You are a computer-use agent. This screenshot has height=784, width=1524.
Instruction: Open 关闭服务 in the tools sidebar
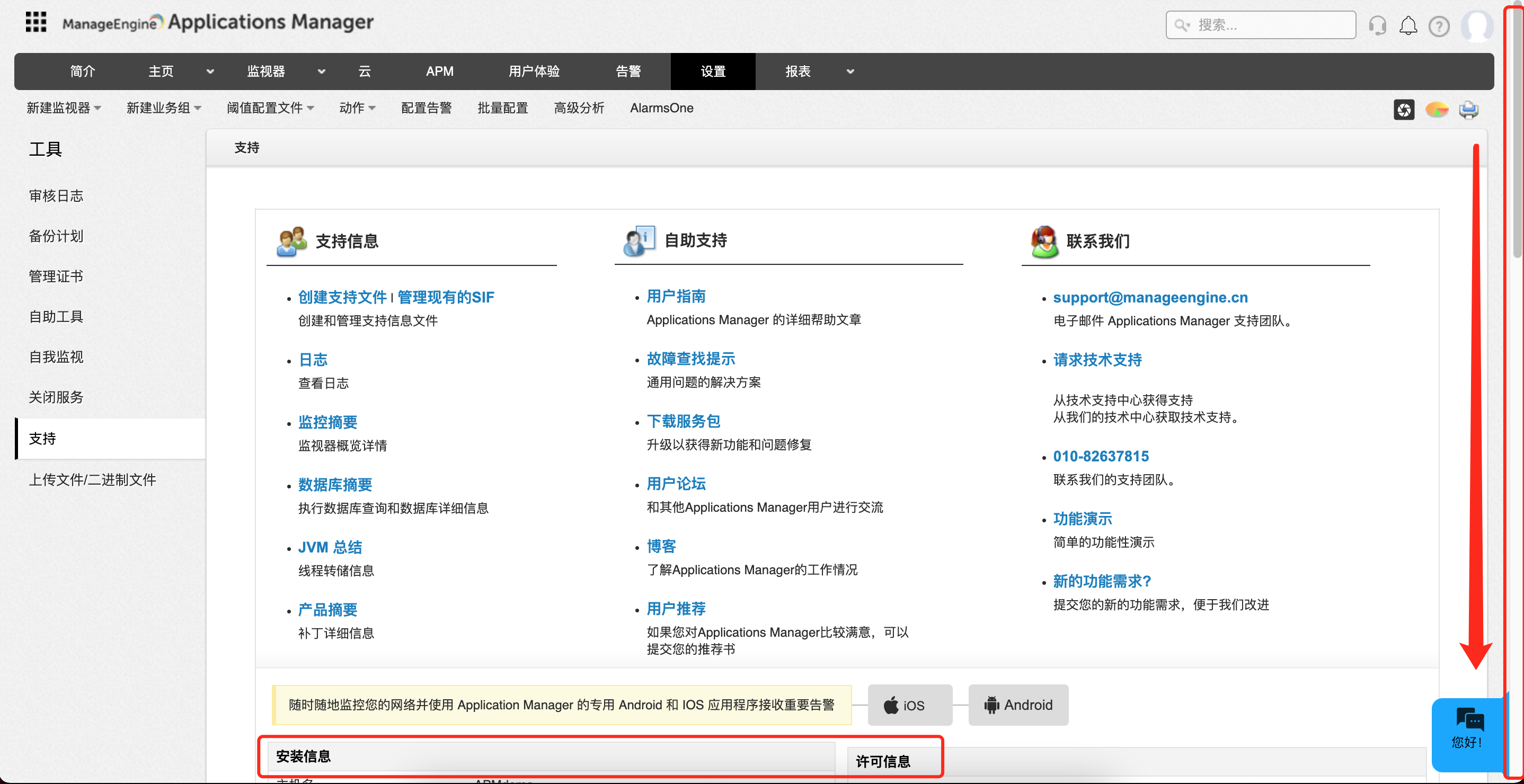click(x=56, y=397)
